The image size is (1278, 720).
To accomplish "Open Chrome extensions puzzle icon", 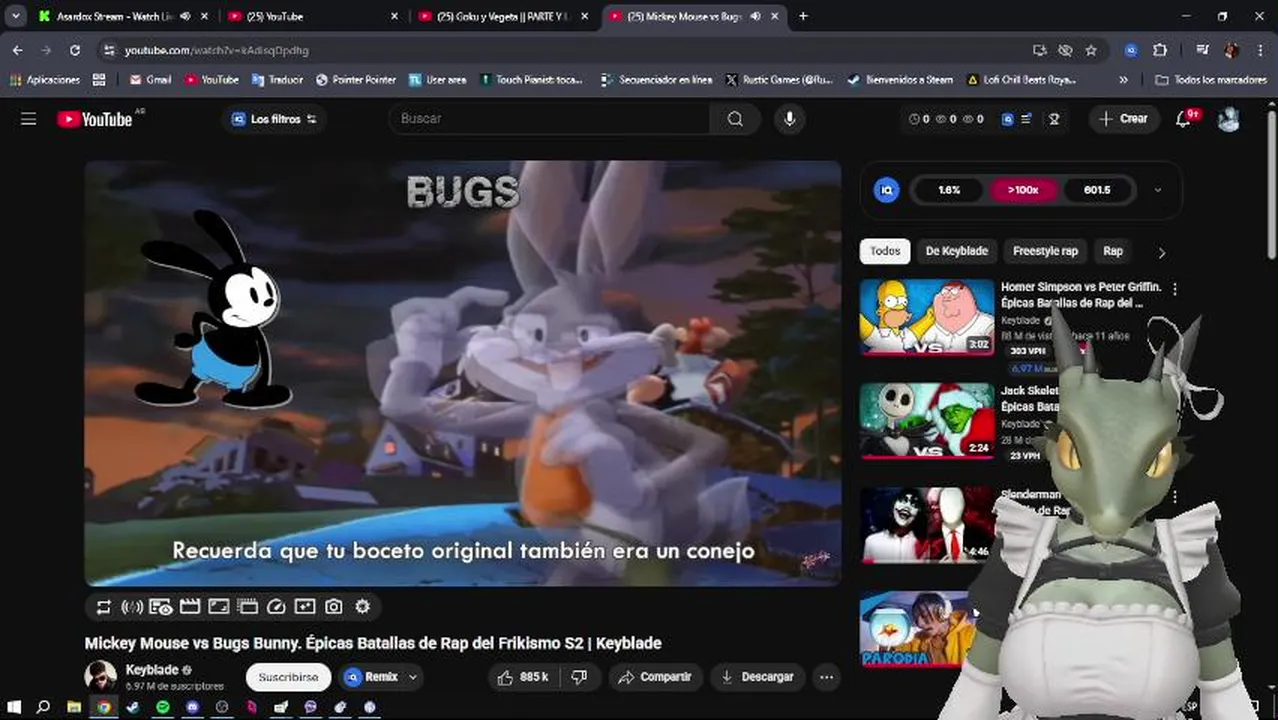I will pos(1160,50).
